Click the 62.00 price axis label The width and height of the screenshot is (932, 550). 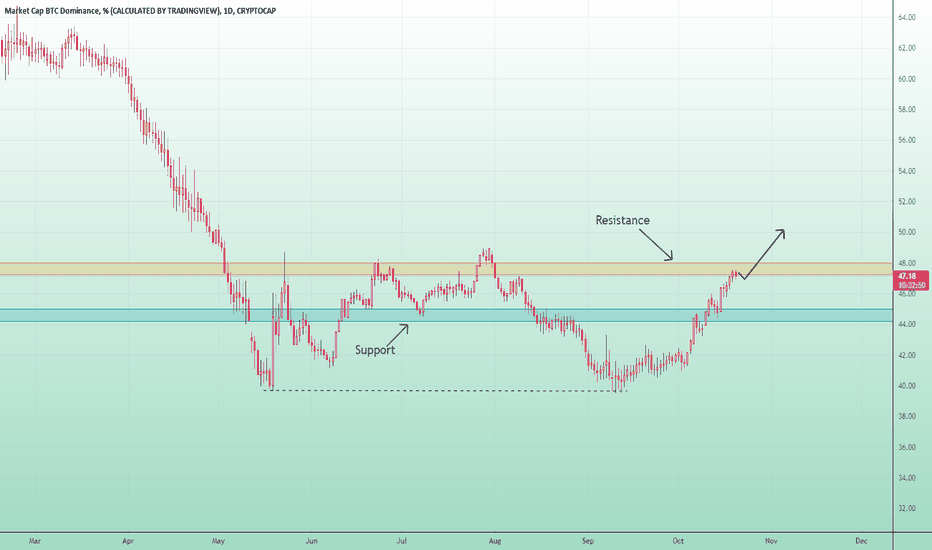906,48
